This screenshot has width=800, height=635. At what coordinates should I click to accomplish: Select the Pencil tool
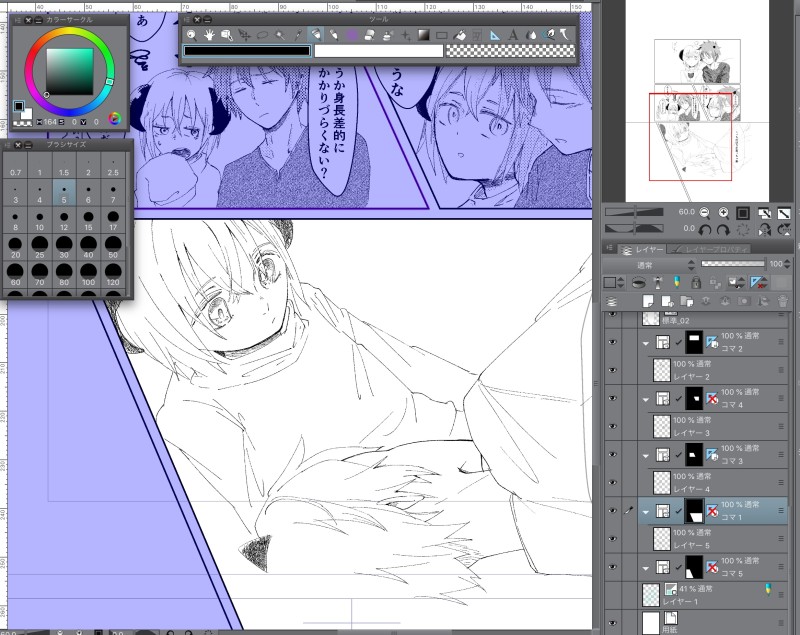[334, 35]
